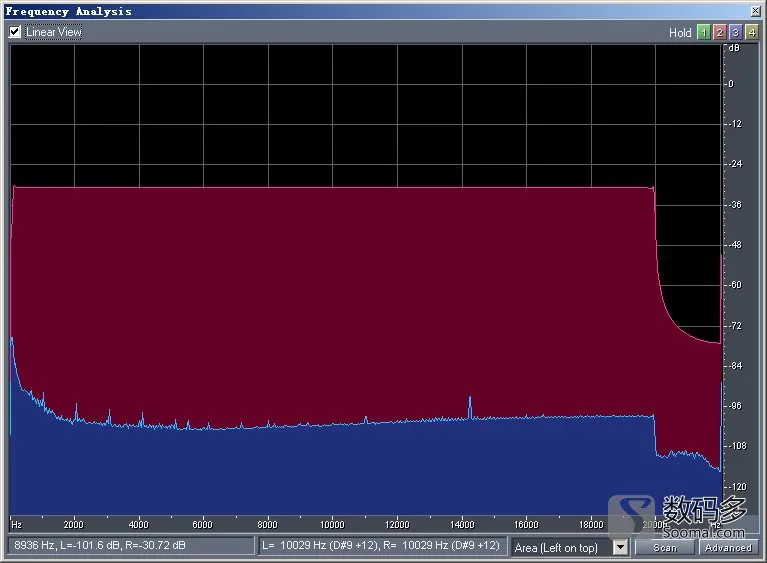Click the 10000 frequency axis label
The width and height of the screenshot is (767, 563).
click(x=332, y=524)
